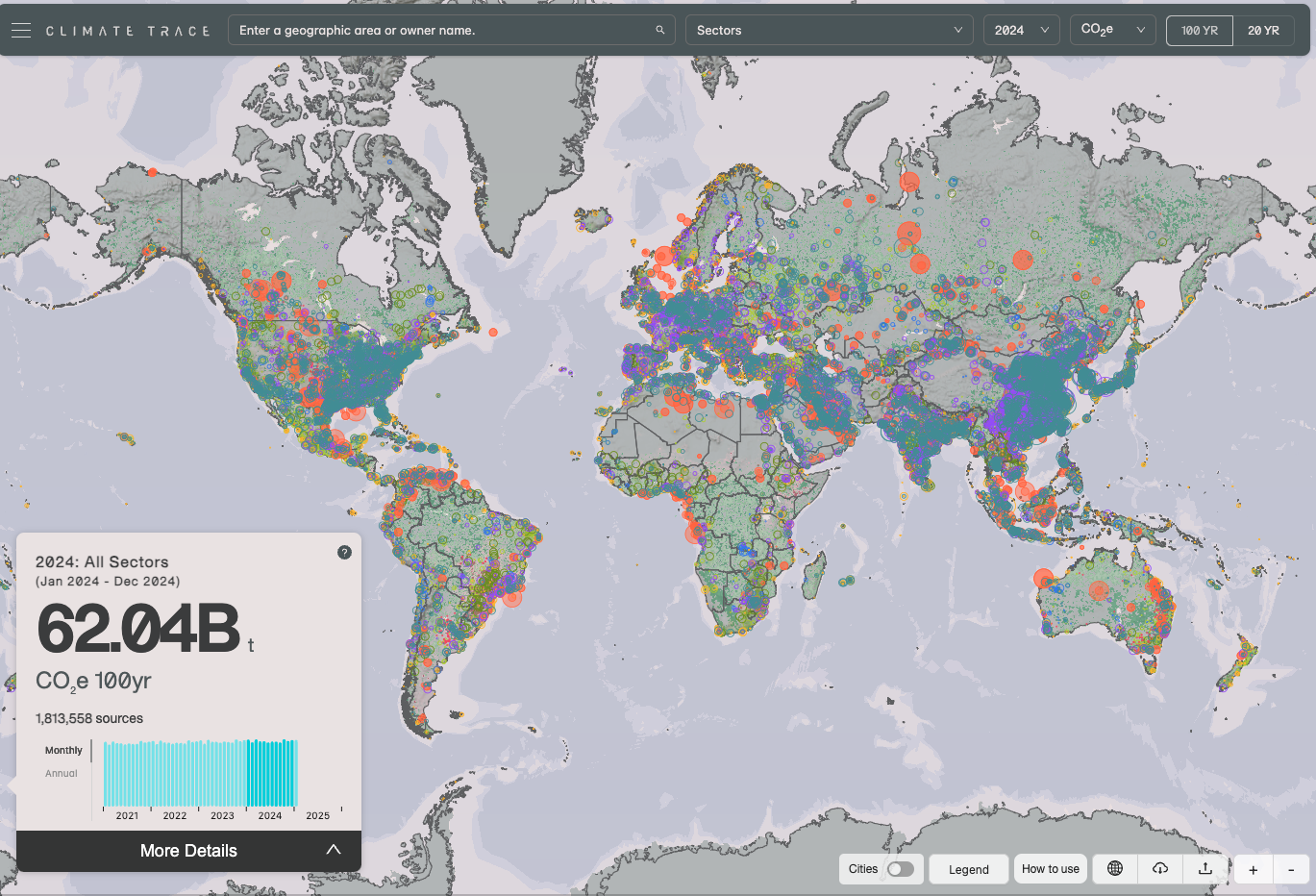
Task: Select the 100 YR timeframe
Action: click(1199, 31)
